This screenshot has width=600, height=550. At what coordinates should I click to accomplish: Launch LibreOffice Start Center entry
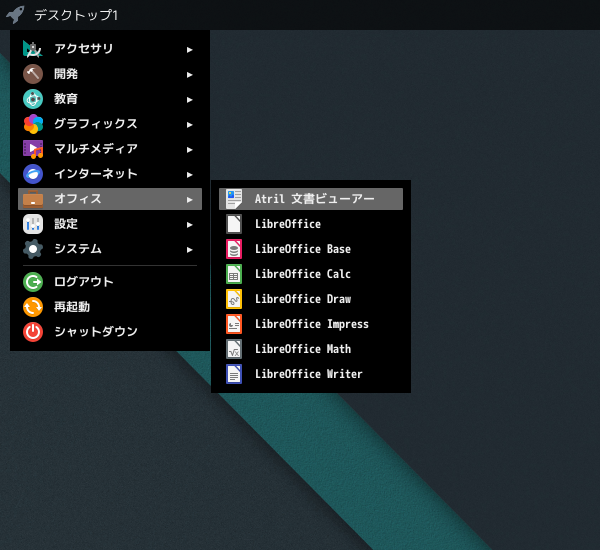(311, 224)
